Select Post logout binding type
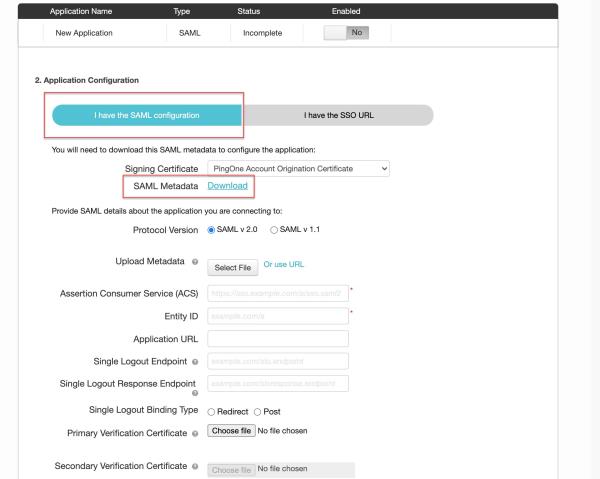Image resolution: width=600 pixels, height=479 pixels. pyautogui.click(x=258, y=412)
